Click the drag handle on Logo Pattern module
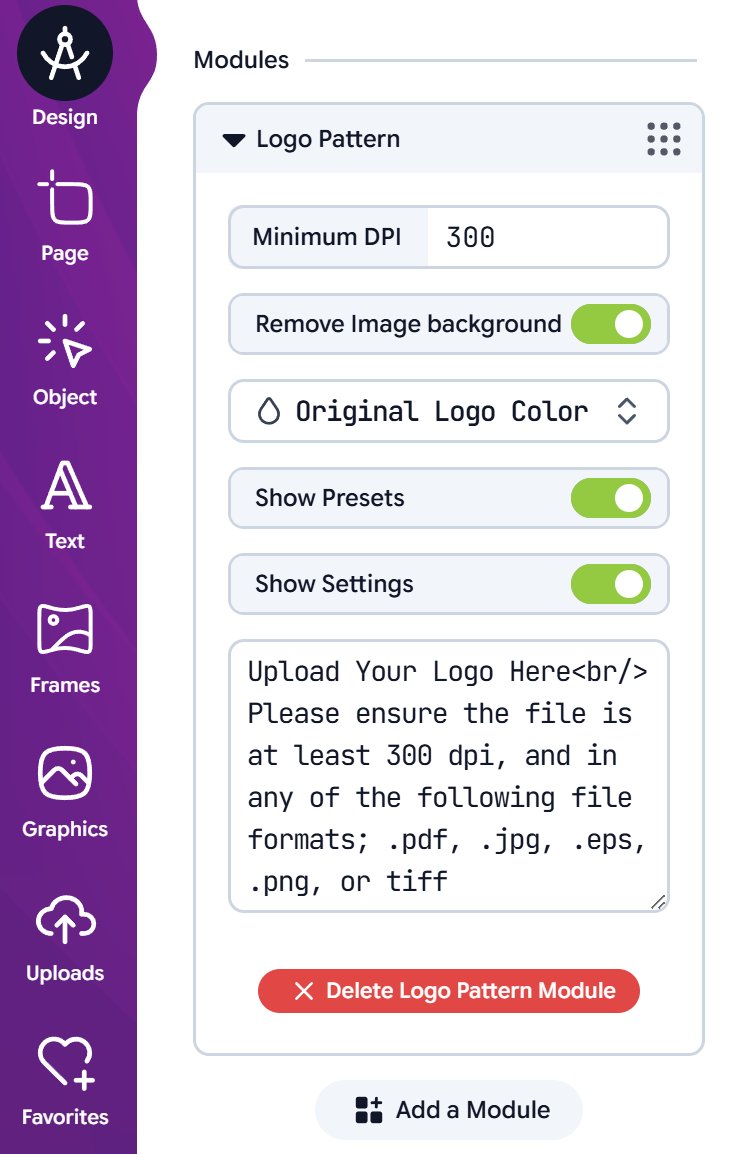The height and width of the screenshot is (1154, 750). pos(665,139)
